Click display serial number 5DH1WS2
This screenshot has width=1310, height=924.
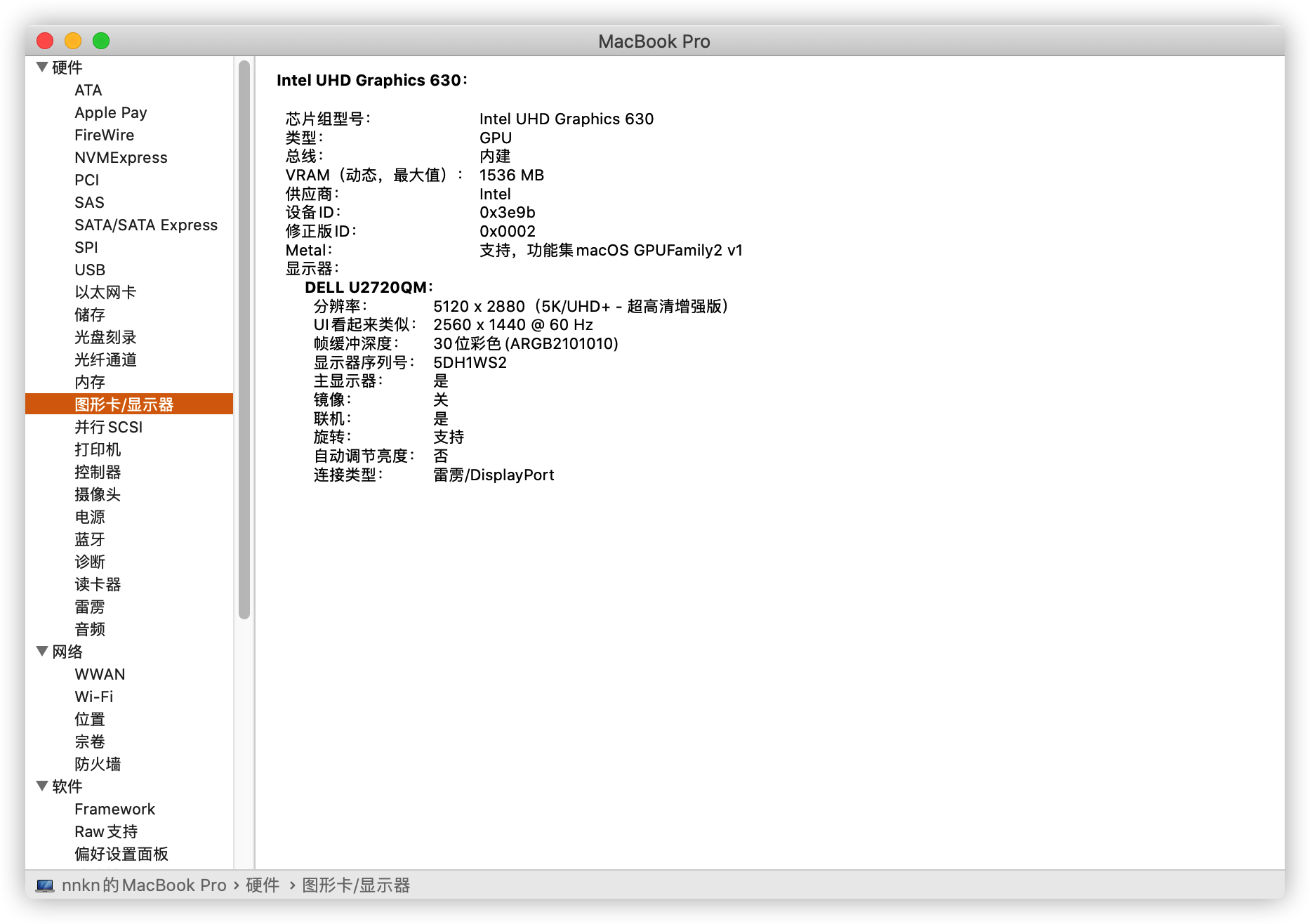pyautogui.click(x=470, y=362)
